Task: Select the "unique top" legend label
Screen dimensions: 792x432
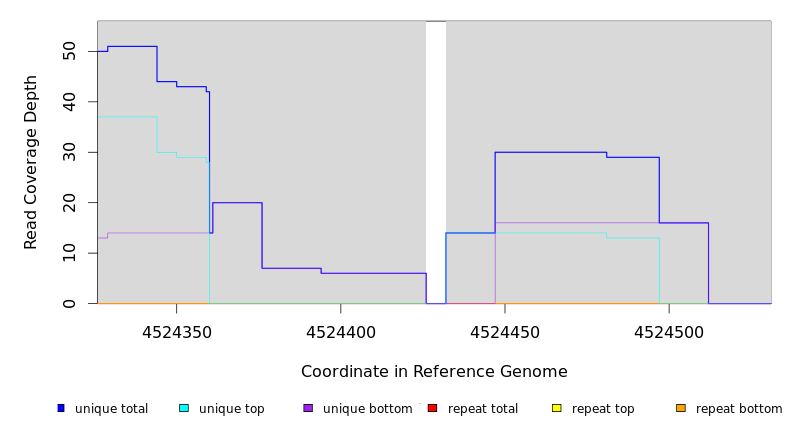Action: coord(231,409)
